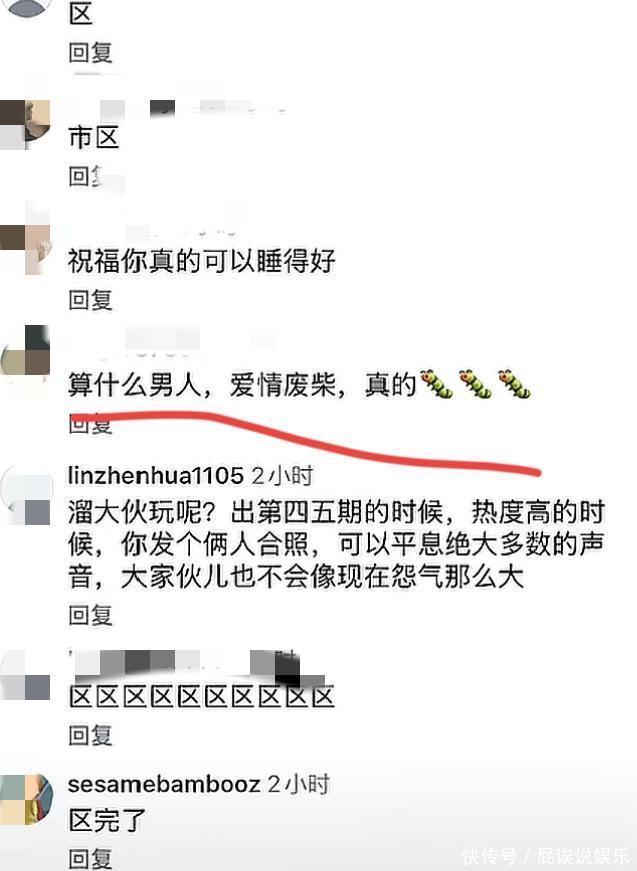The width and height of the screenshot is (637, 871).
Task: Click the first caterpillar emoji
Action: pyautogui.click(x=437, y=383)
